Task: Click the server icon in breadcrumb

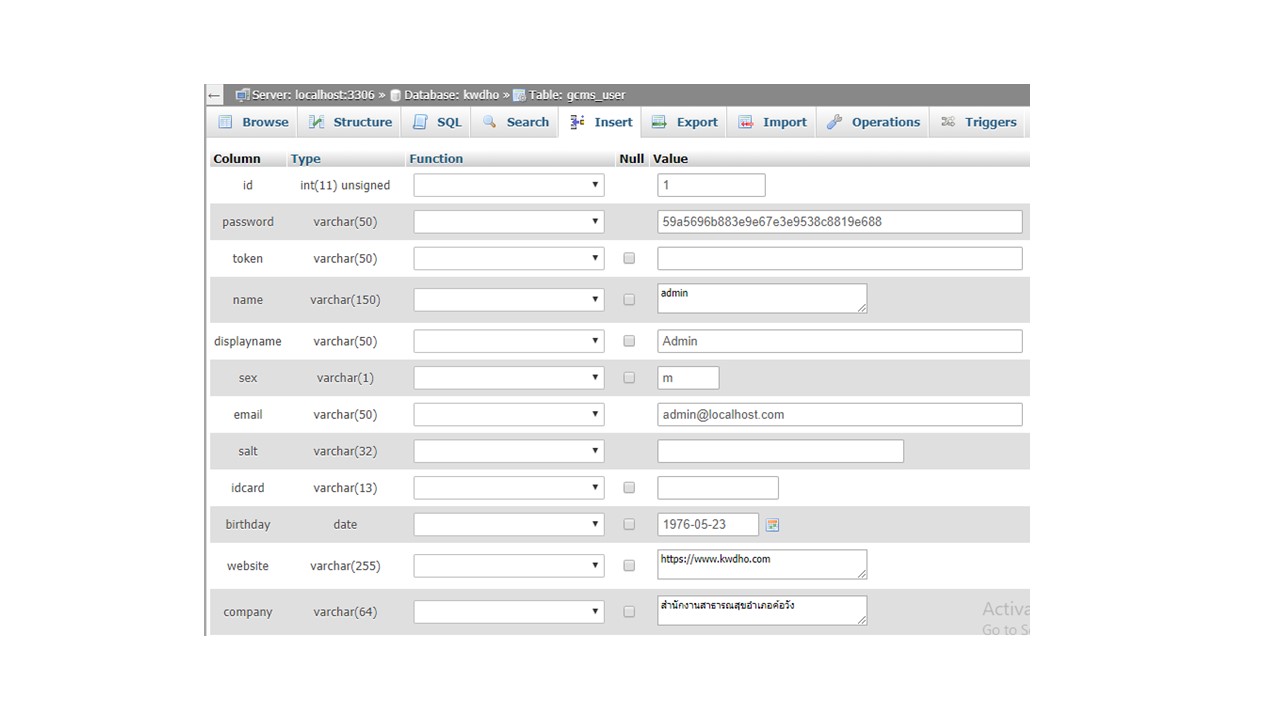Action: 242,95
